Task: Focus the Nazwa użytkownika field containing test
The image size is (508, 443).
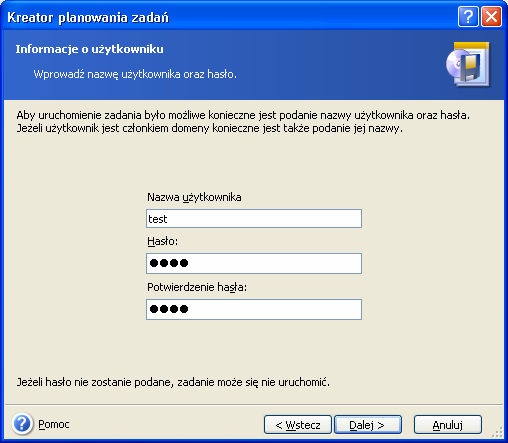Action: [254, 219]
